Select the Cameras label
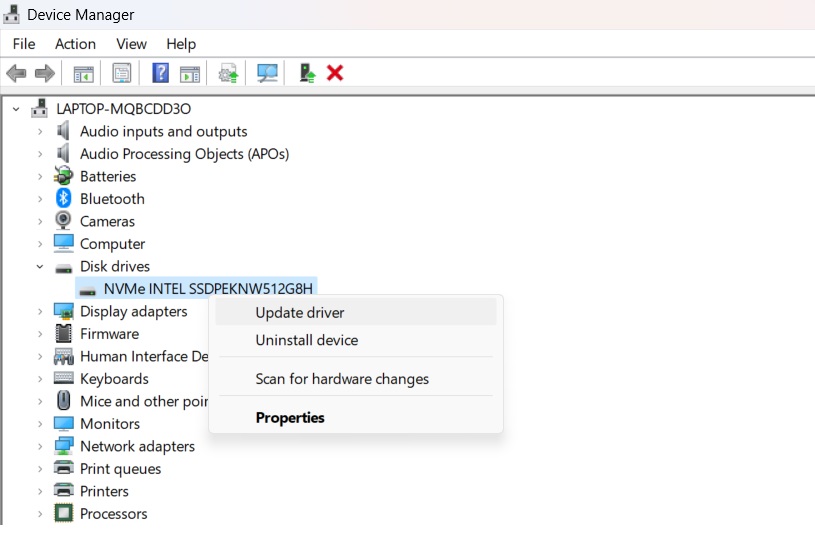Viewport: 815px width, 537px height. [107, 221]
